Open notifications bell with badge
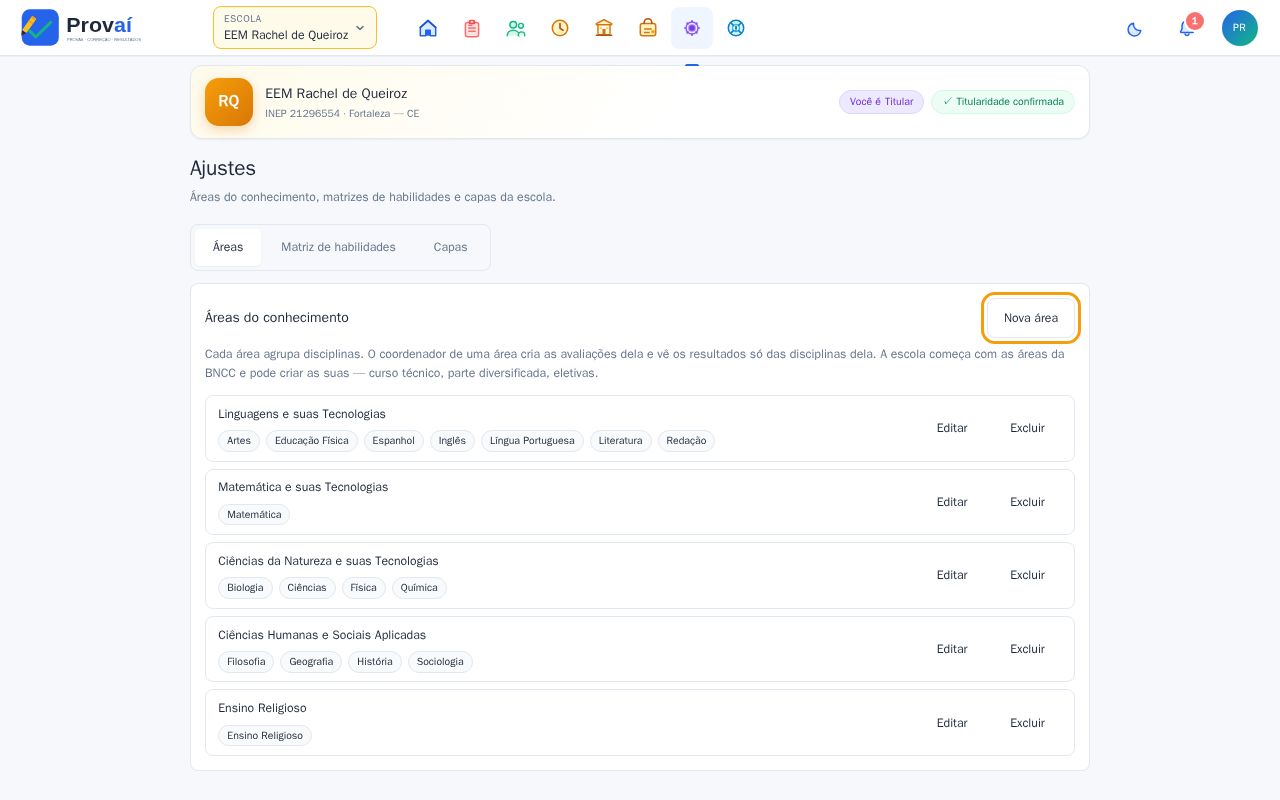 [x=1187, y=28]
